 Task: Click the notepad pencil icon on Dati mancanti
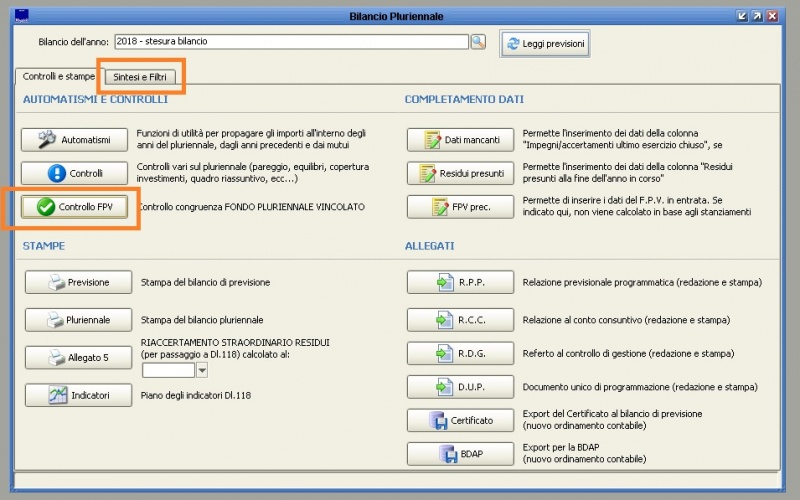tap(432, 140)
